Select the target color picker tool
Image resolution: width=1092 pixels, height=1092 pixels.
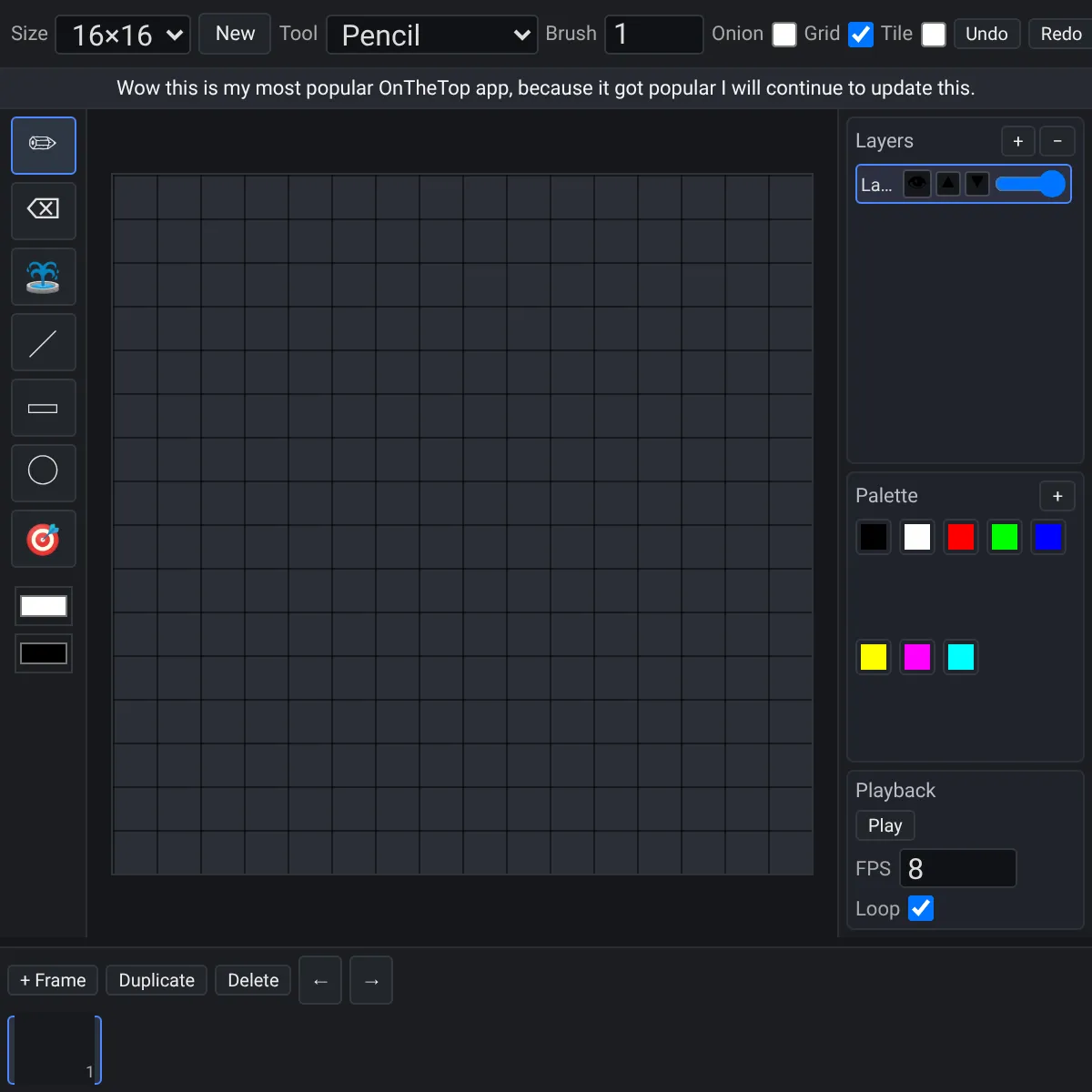click(x=44, y=539)
